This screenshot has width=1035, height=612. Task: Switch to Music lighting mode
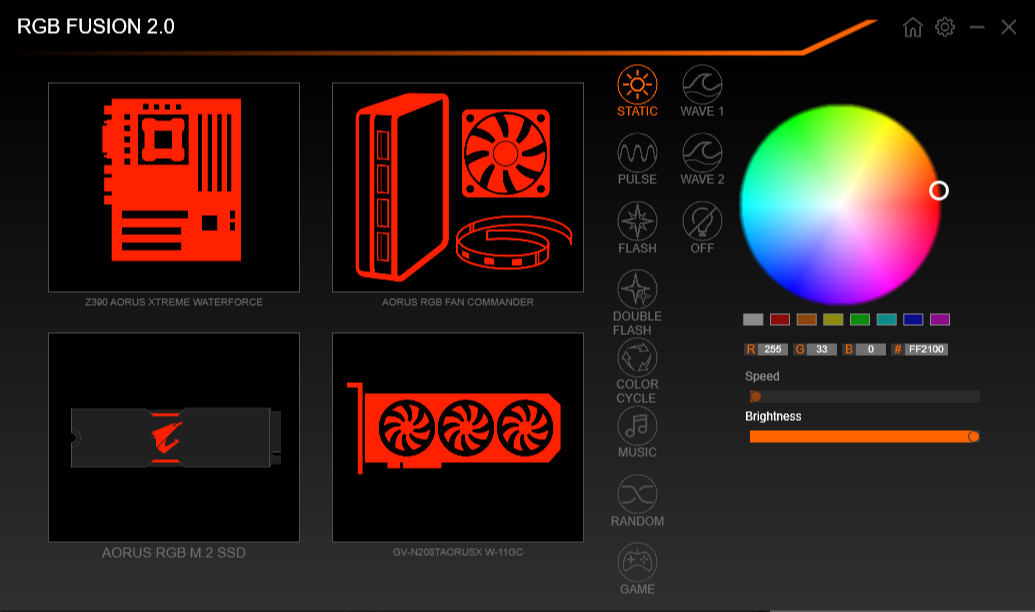point(637,432)
